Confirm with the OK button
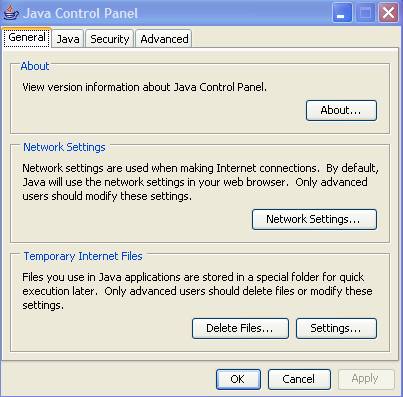 click(x=238, y=379)
